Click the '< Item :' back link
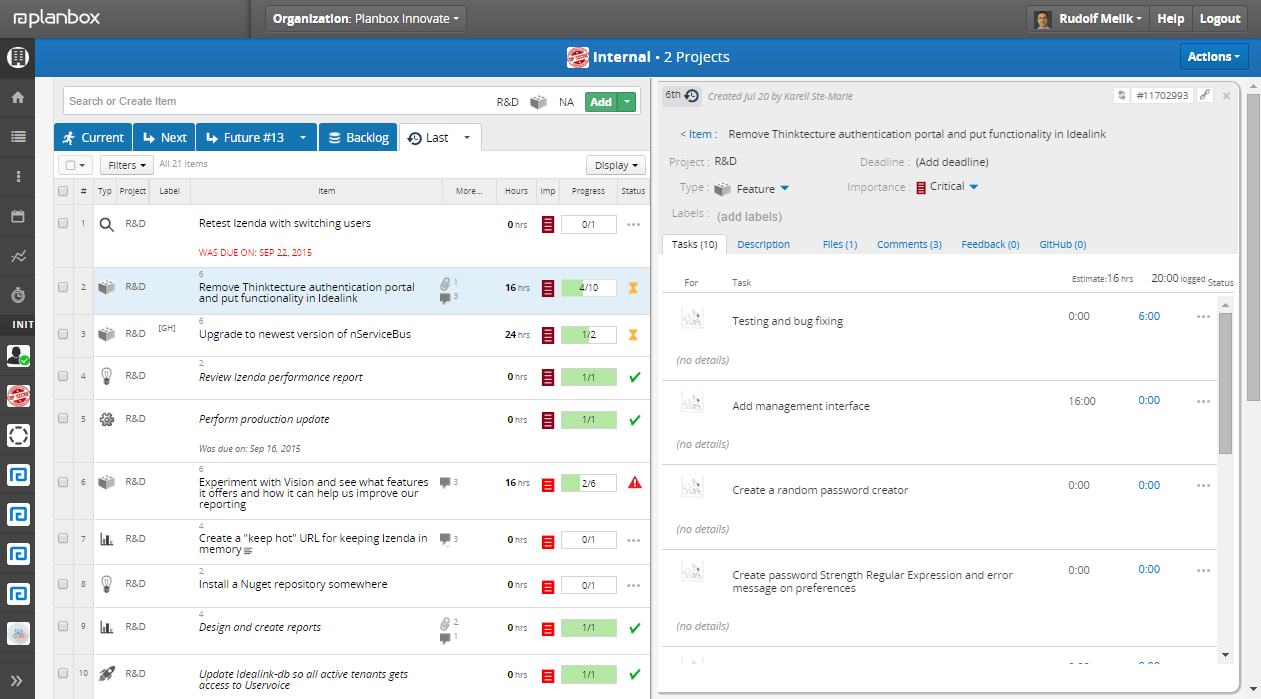 pyautogui.click(x=698, y=134)
